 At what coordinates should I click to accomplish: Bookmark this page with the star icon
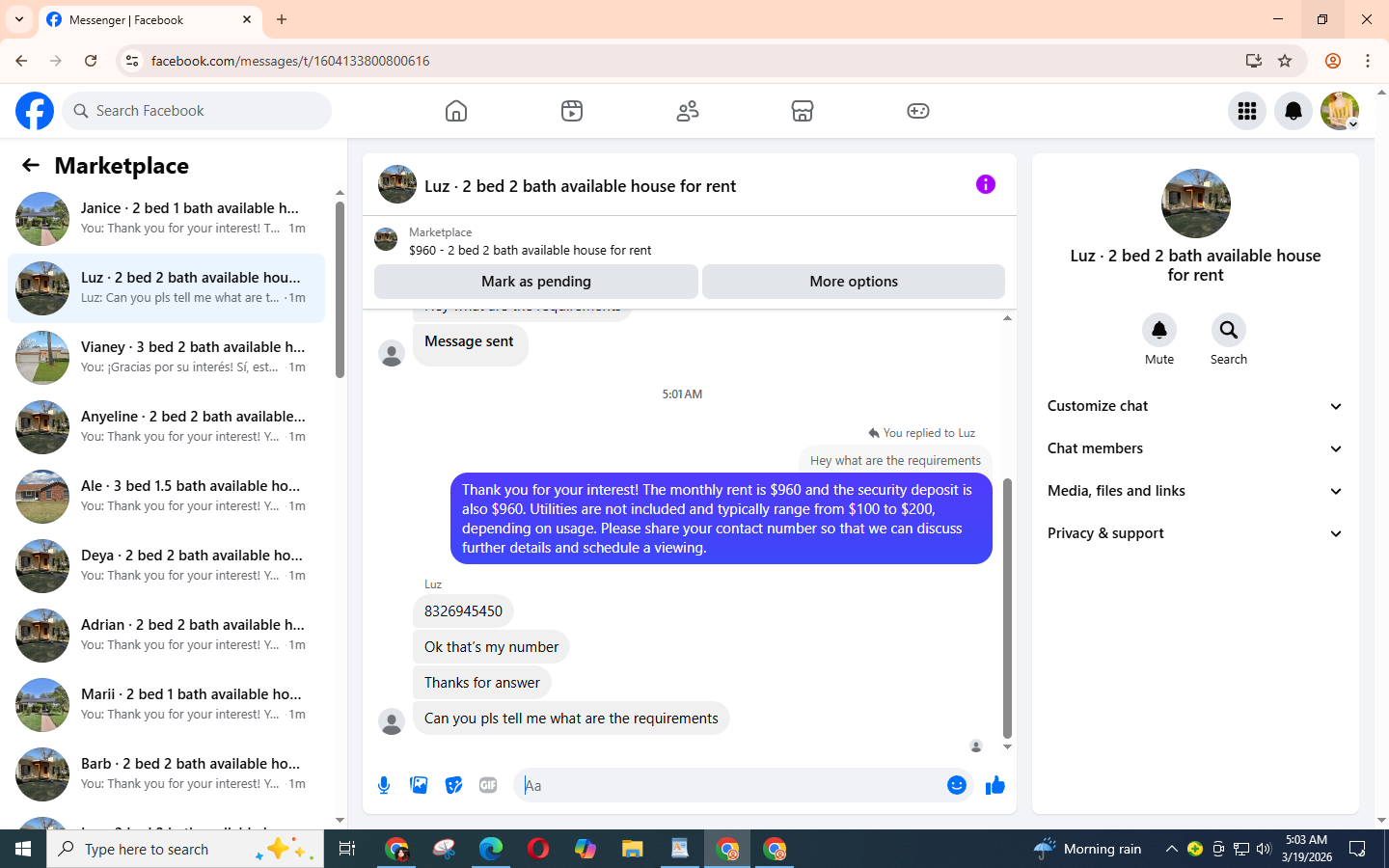[1285, 61]
